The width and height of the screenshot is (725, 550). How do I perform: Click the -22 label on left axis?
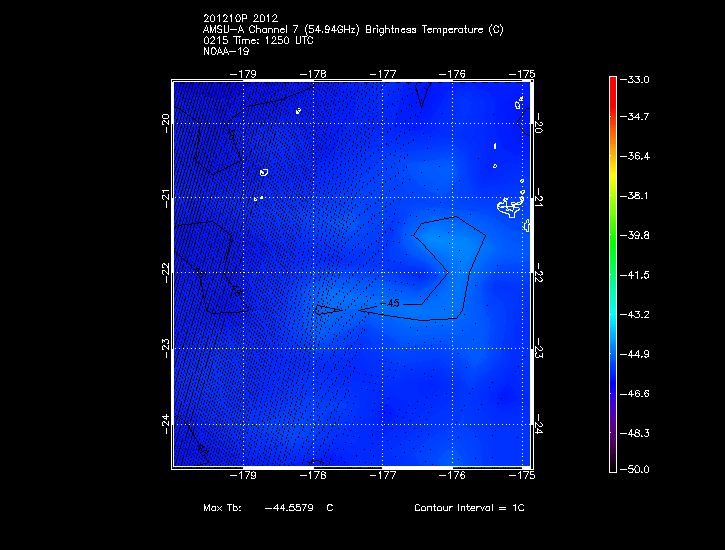[x=165, y=272]
